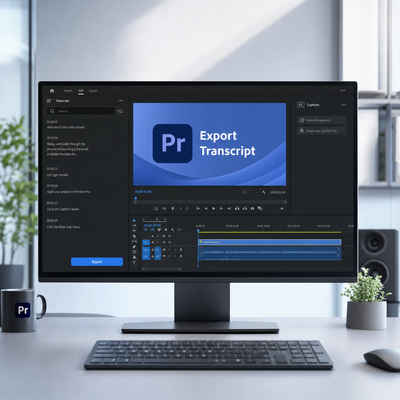
Task: Select the Pen tool
Action: 134,247
